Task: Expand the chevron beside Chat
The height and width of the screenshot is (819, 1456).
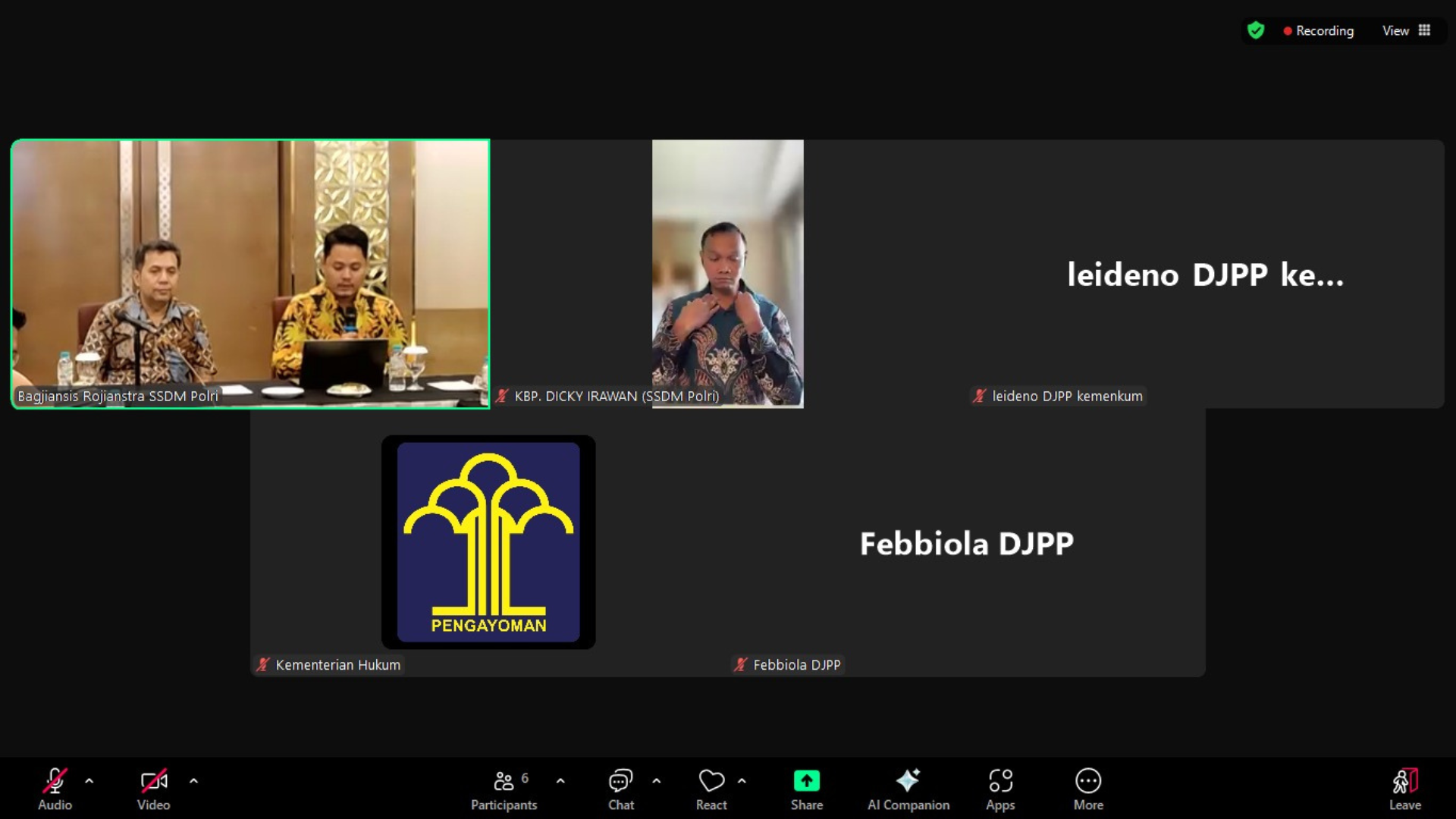Action: [657, 780]
